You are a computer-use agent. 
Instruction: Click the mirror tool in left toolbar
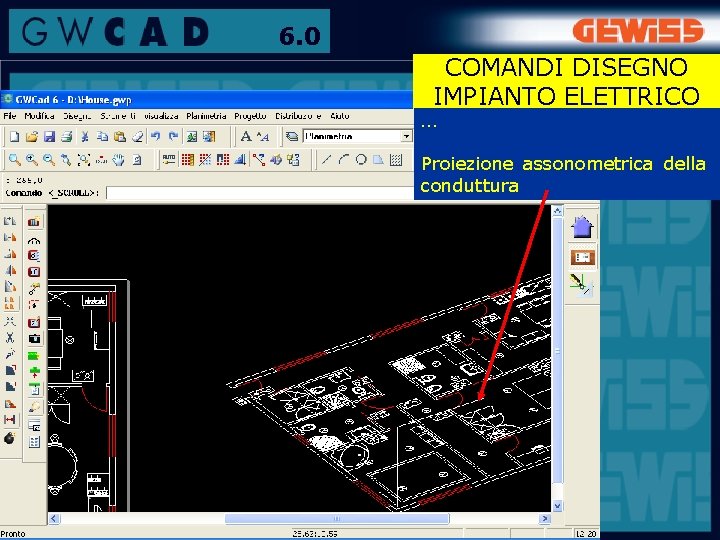point(10,270)
